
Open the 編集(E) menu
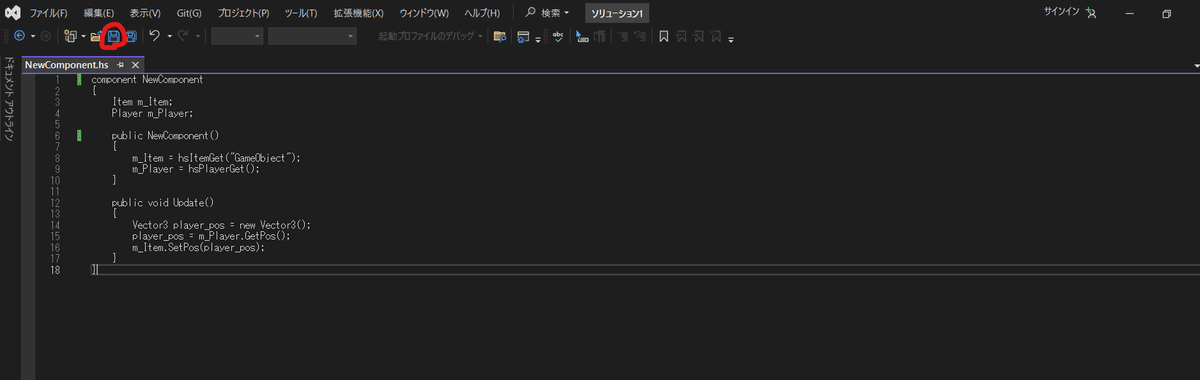click(x=98, y=14)
